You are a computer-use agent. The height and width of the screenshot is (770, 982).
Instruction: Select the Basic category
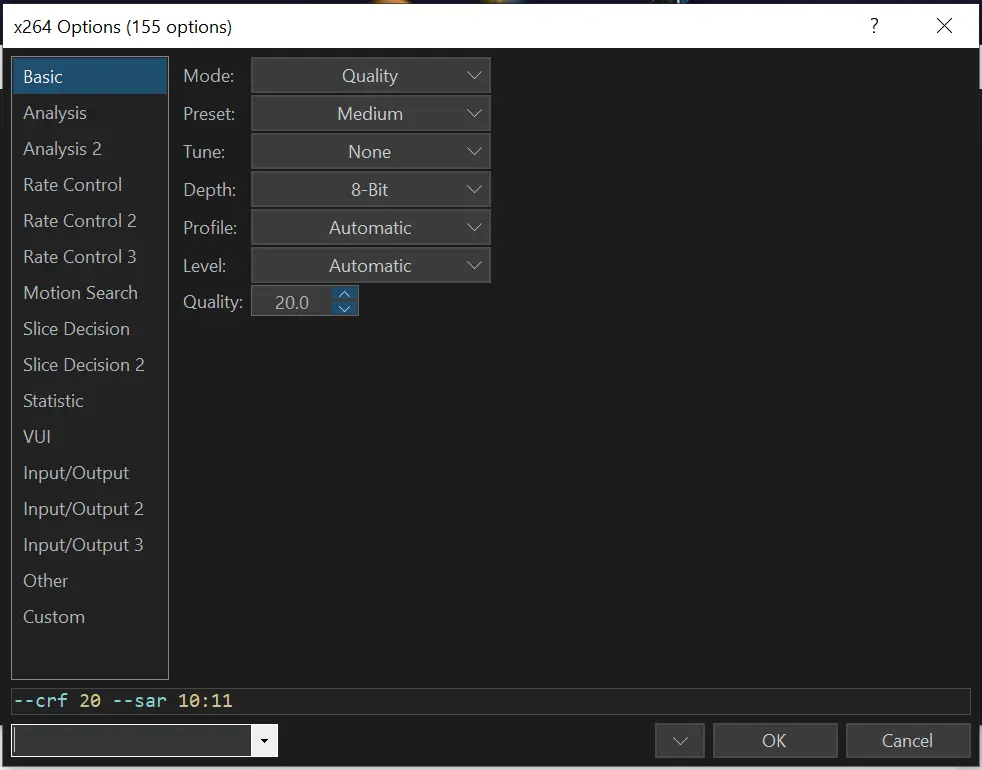point(90,76)
